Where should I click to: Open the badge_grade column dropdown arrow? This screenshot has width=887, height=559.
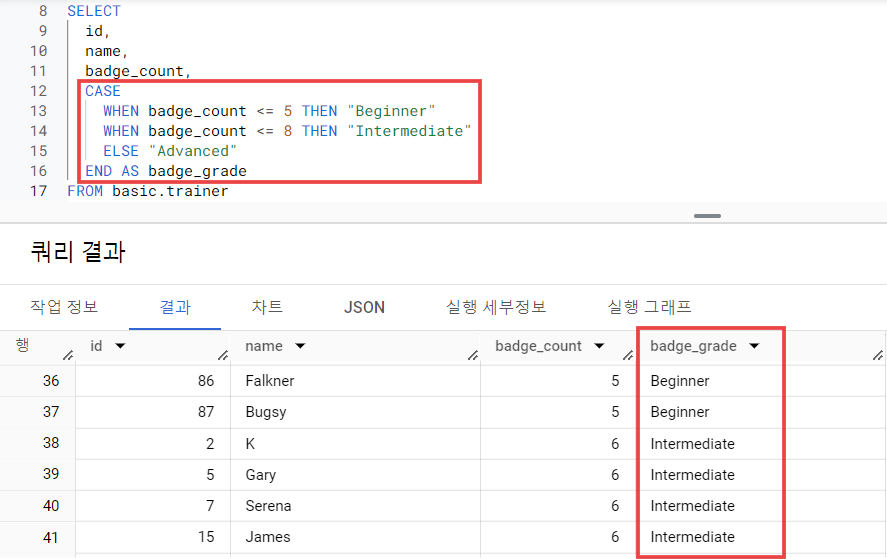click(754, 346)
